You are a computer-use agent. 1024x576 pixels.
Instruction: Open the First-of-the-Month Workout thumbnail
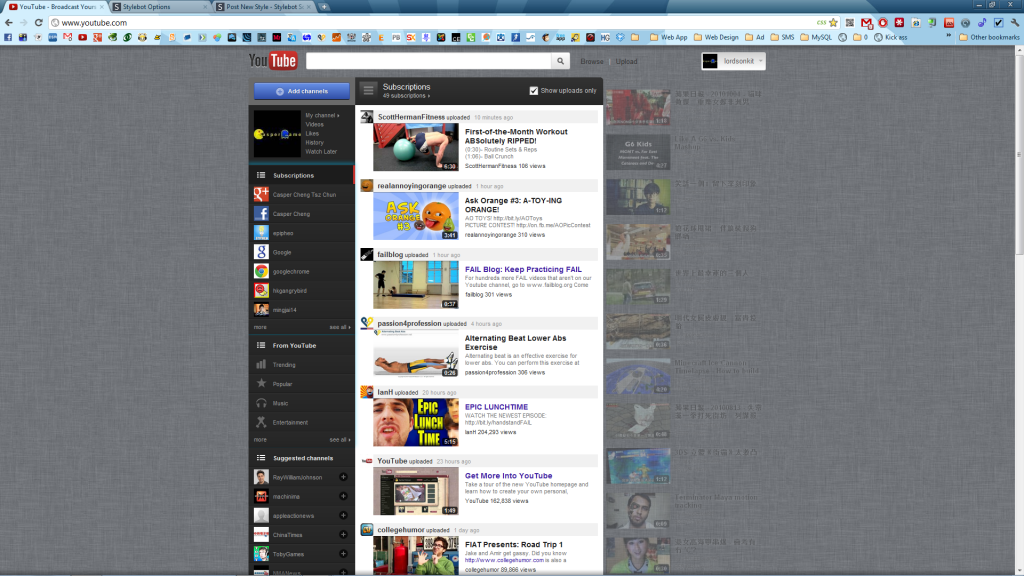point(416,147)
